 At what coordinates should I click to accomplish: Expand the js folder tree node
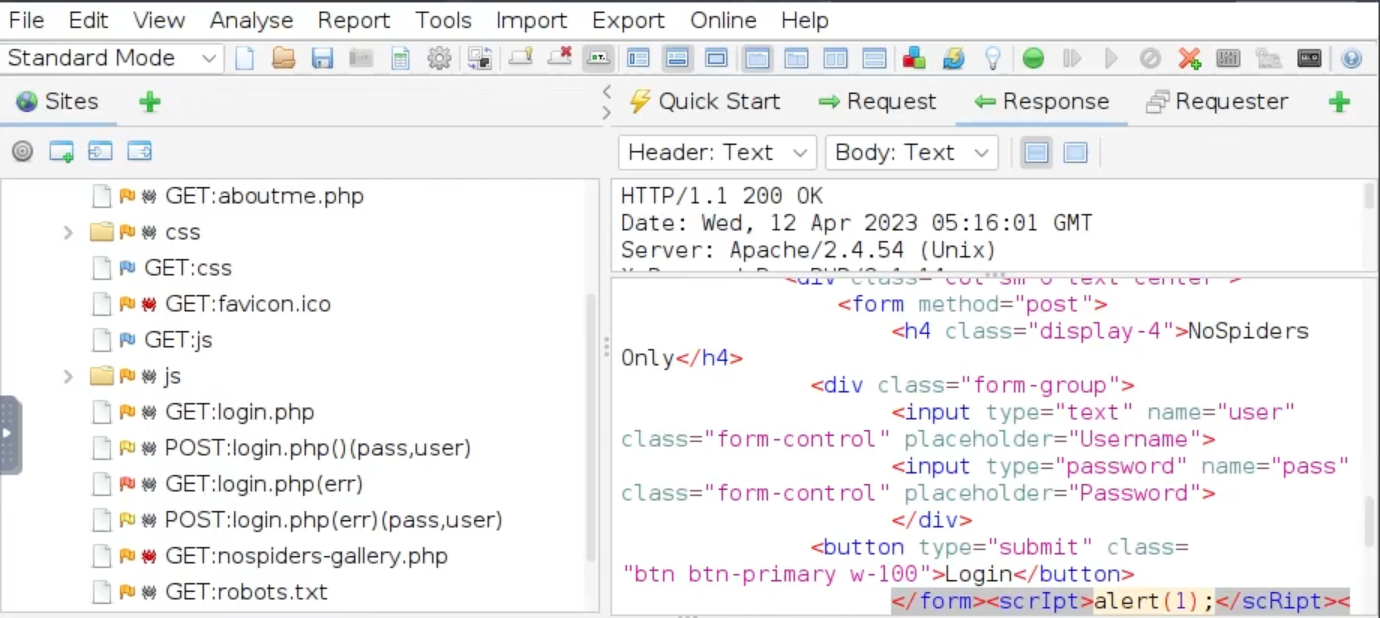pyautogui.click(x=68, y=376)
